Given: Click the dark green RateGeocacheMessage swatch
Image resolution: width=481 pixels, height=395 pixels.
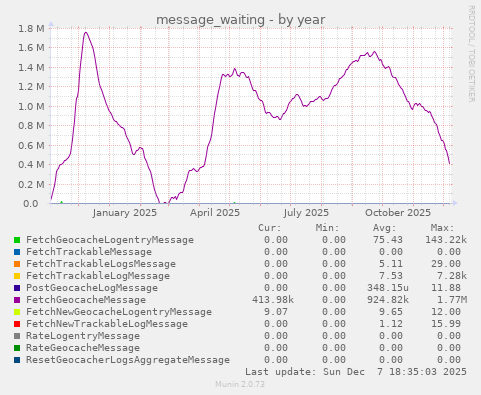Looking at the screenshot, I should tap(17, 348).
